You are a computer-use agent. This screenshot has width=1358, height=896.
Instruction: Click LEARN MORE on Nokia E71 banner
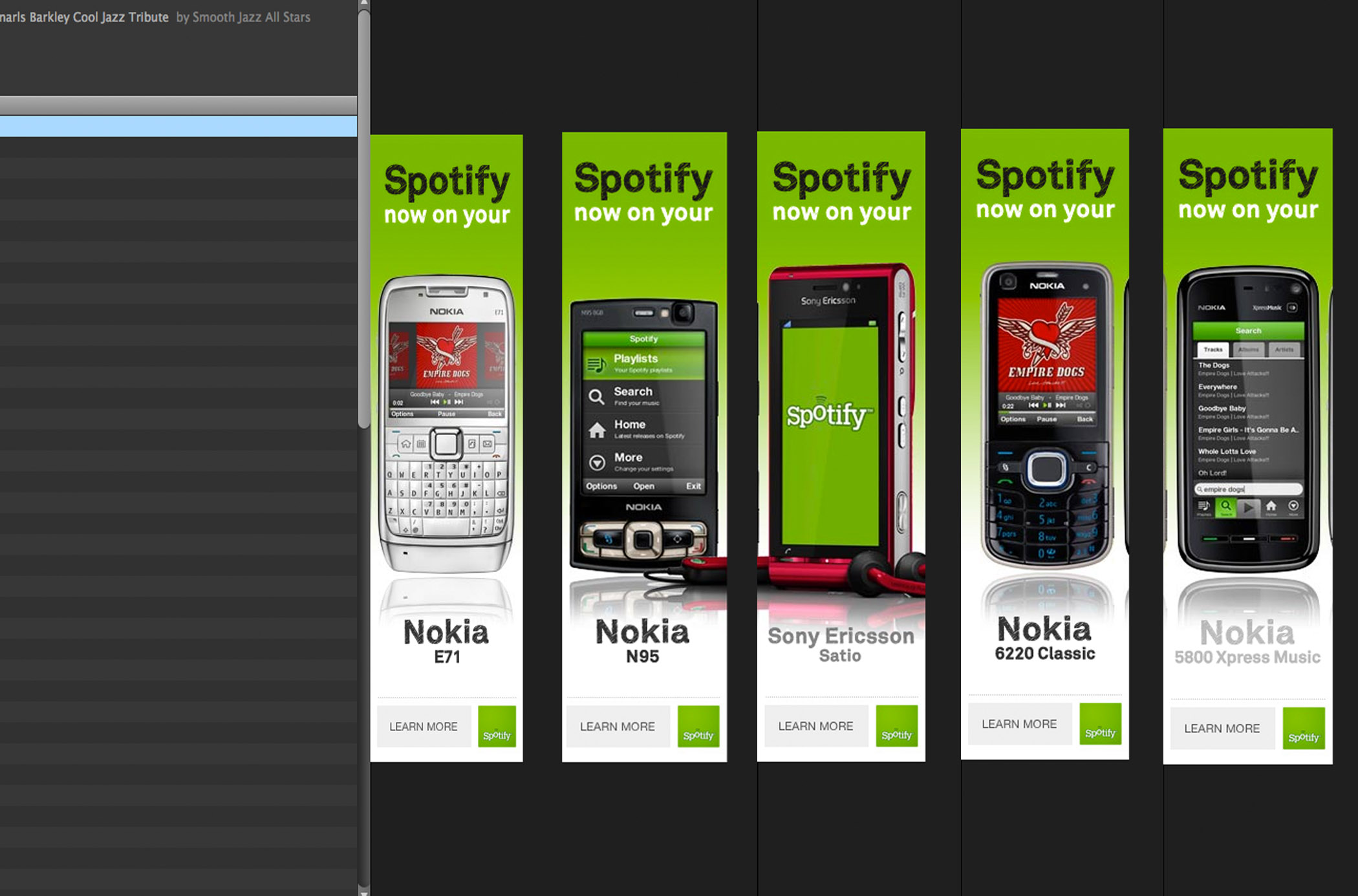click(424, 727)
